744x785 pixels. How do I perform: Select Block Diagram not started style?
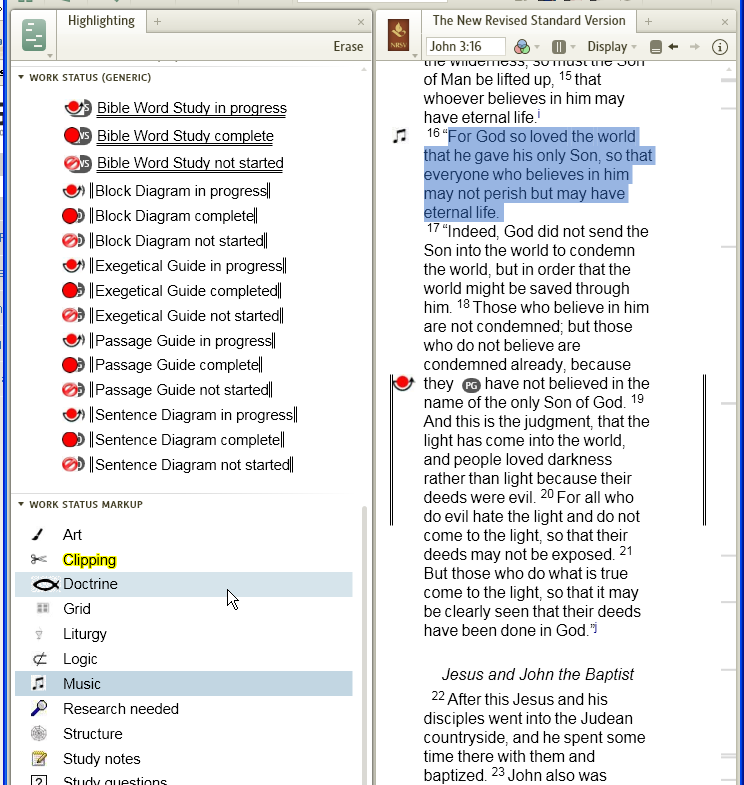(x=165, y=241)
